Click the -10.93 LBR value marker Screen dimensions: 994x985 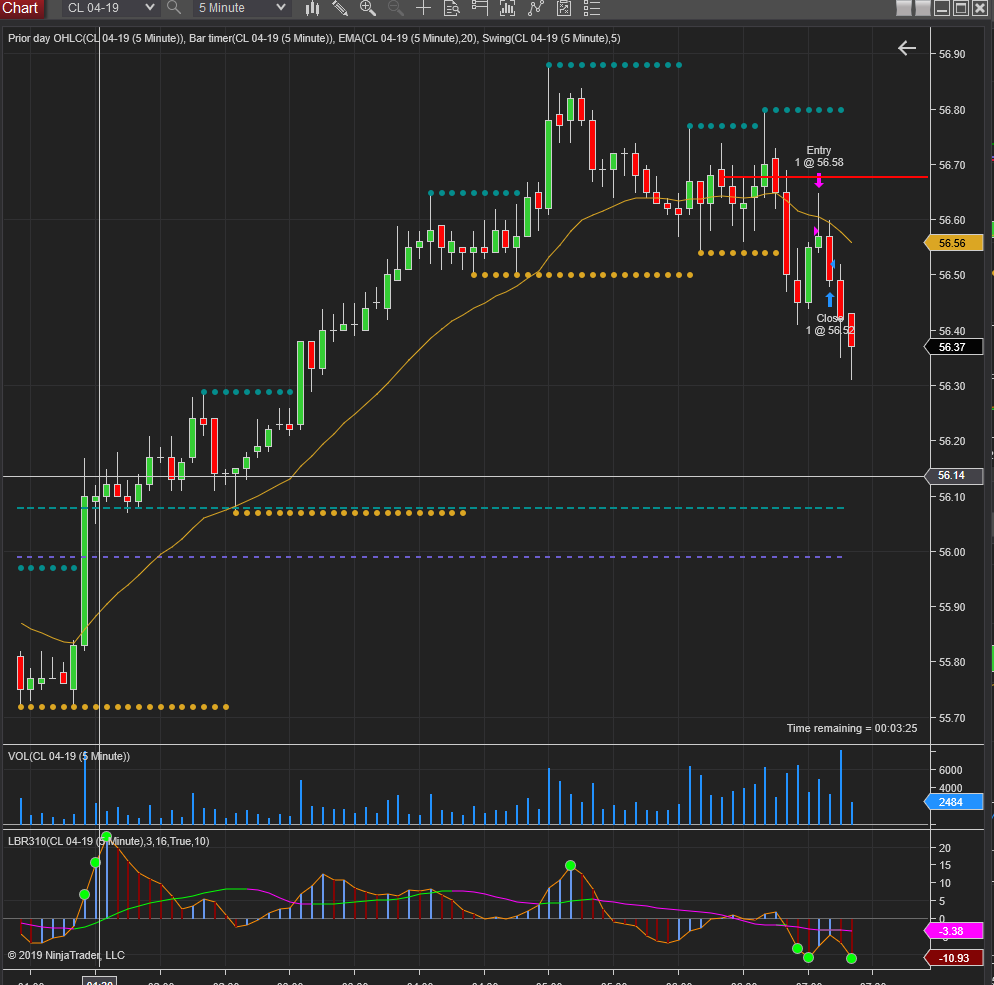(x=953, y=958)
